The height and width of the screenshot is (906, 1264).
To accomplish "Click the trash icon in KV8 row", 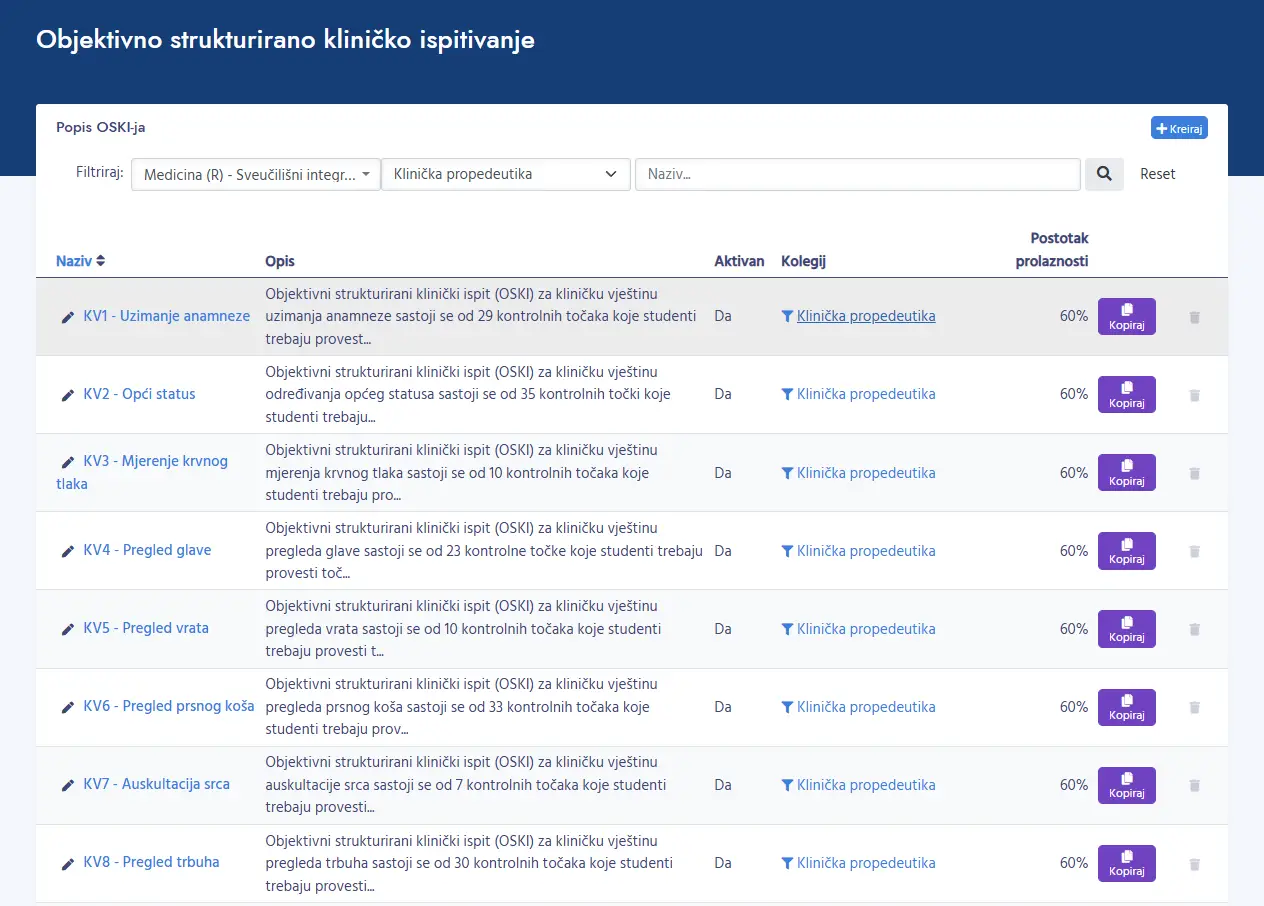I will coord(1194,864).
